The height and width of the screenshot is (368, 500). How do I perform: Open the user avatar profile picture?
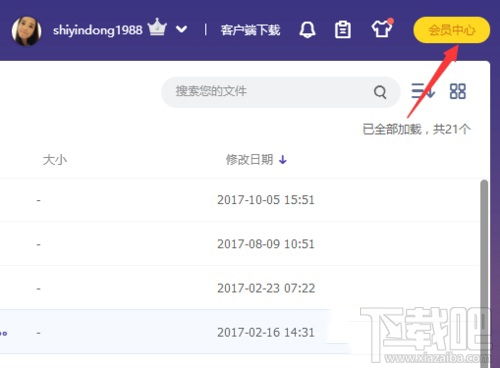click(26, 31)
